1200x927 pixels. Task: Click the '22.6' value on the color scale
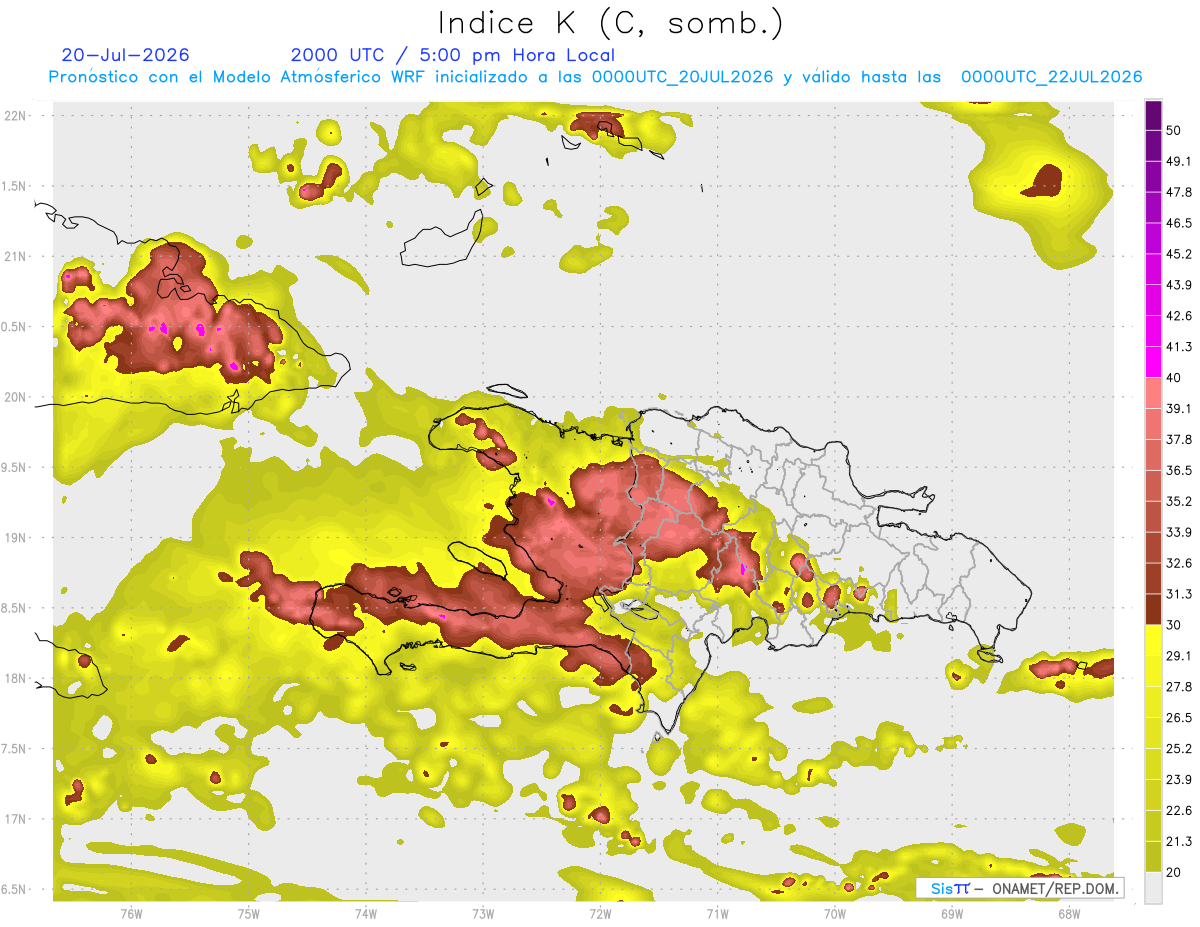[1179, 811]
